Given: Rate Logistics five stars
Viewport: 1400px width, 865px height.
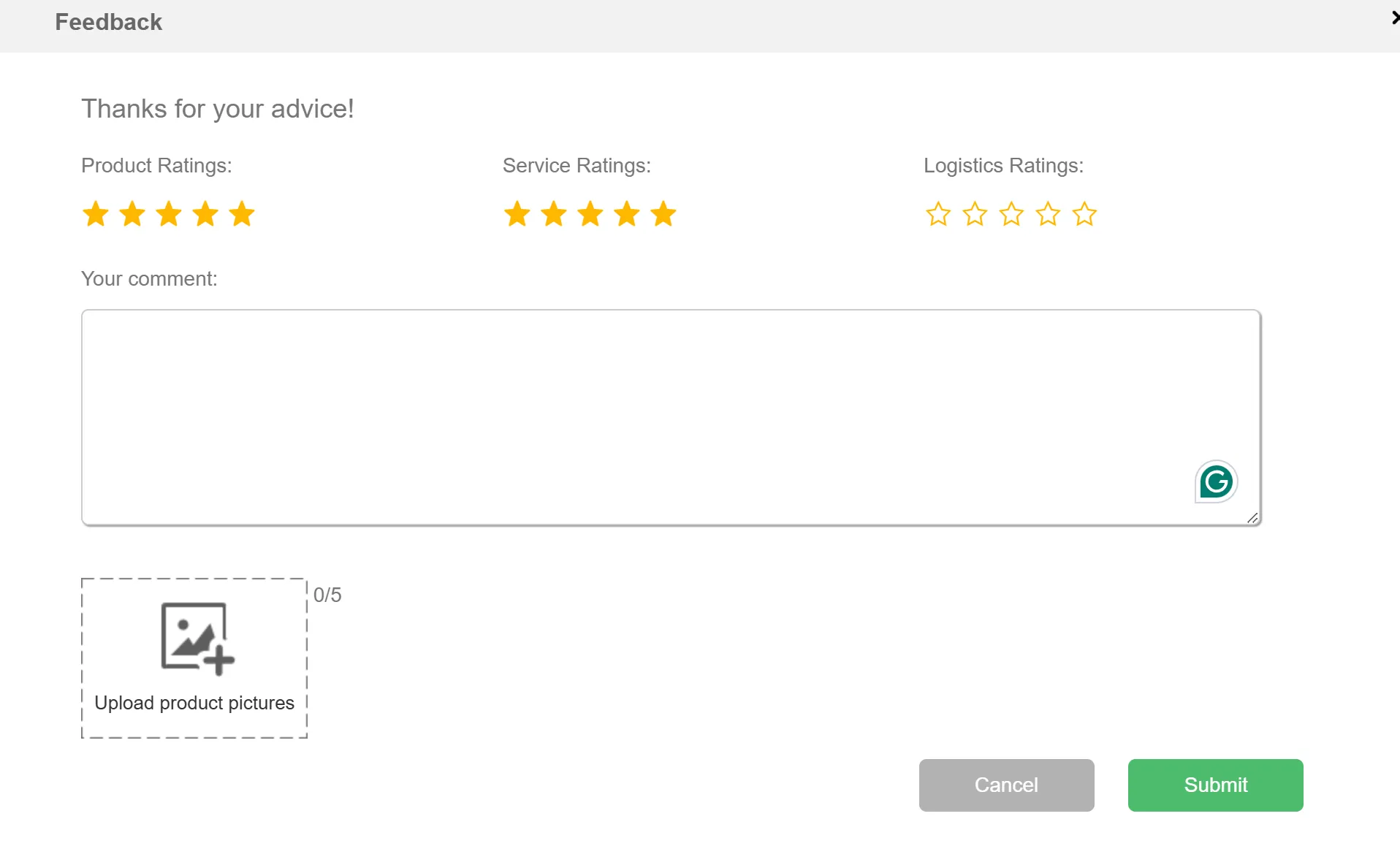Looking at the screenshot, I should point(1084,215).
